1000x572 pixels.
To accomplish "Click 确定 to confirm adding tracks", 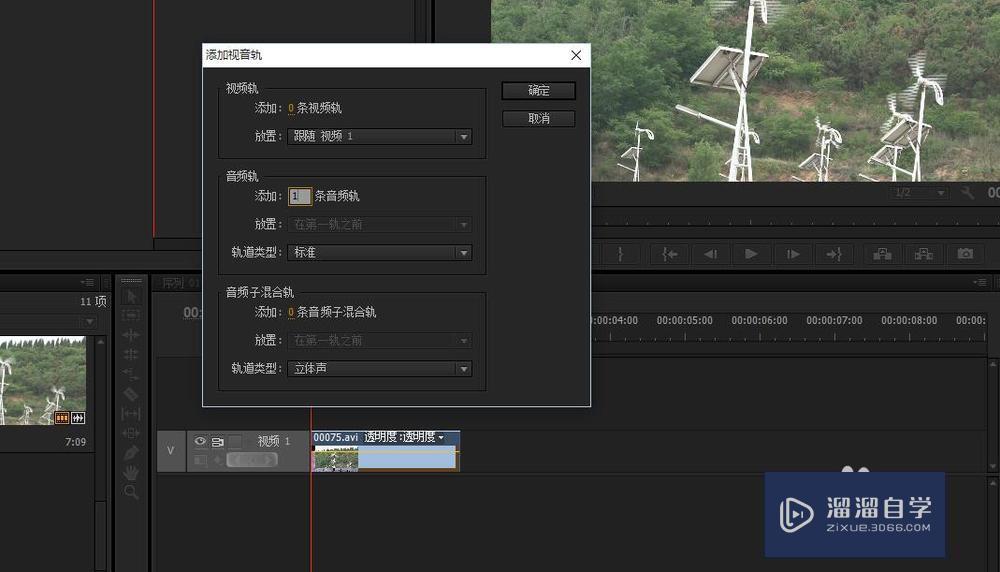I will tap(538, 91).
